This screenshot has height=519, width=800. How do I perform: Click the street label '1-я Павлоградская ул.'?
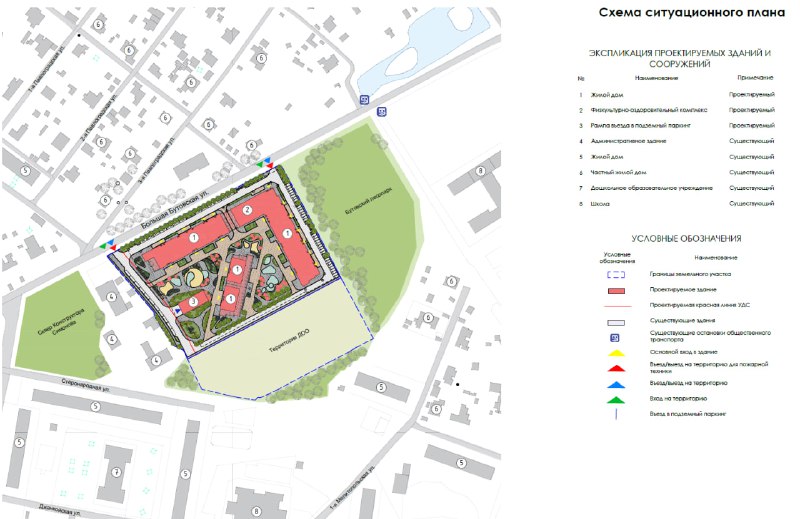click(47, 68)
